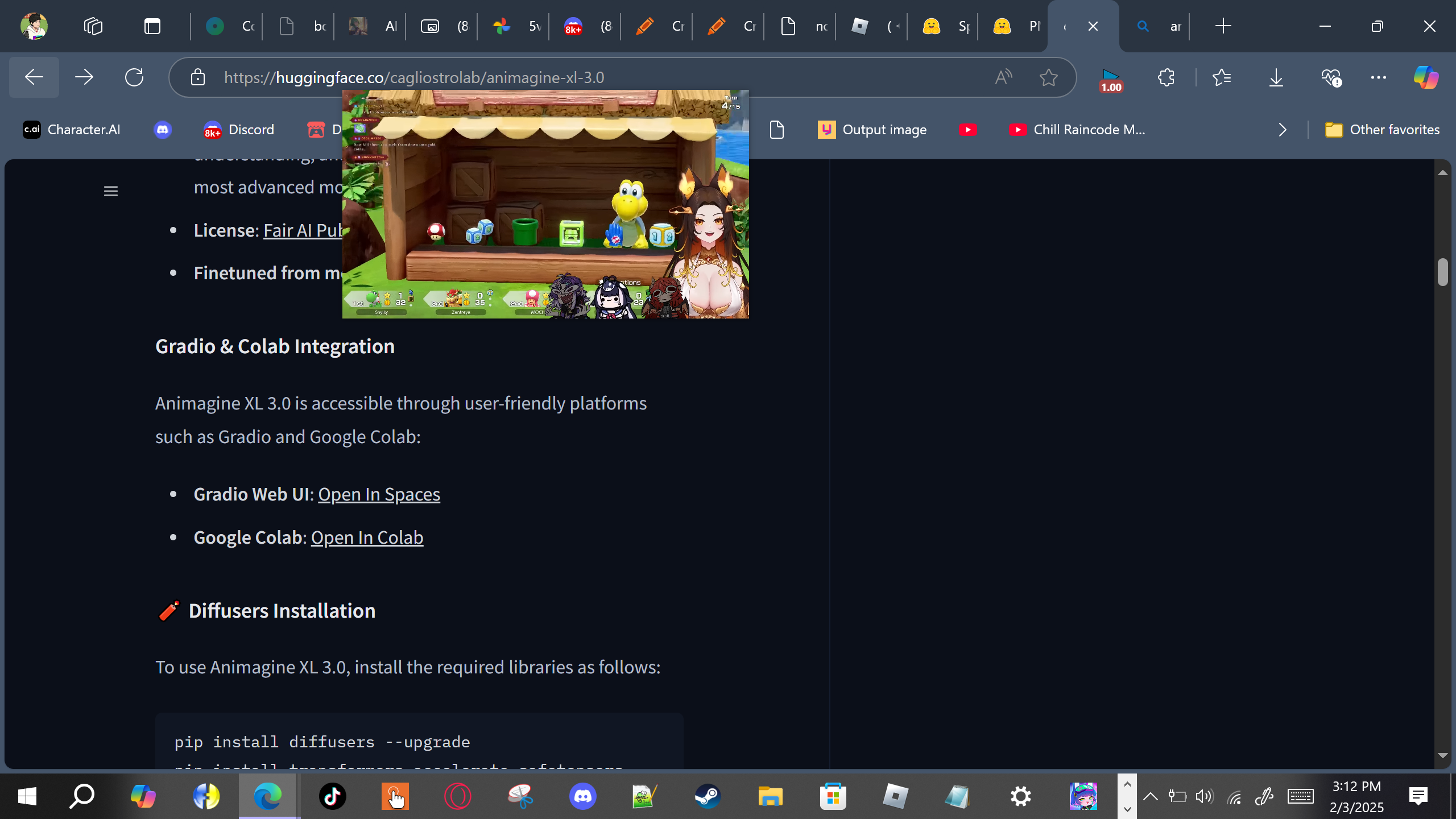Go back to the previous page
The image size is (1456, 819).
(34, 77)
